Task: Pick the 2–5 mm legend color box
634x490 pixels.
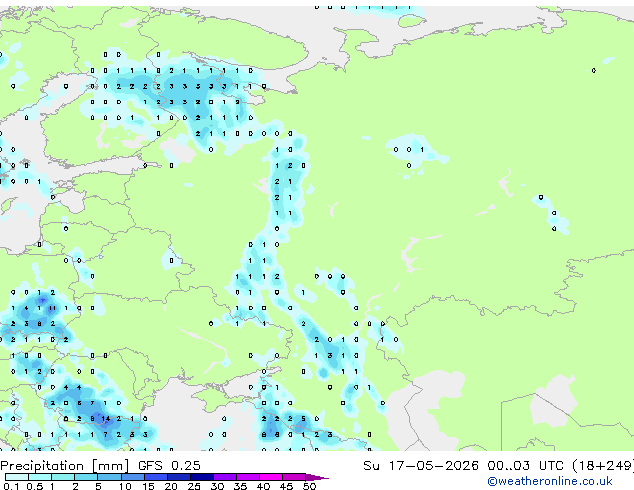Action: click(x=86, y=477)
